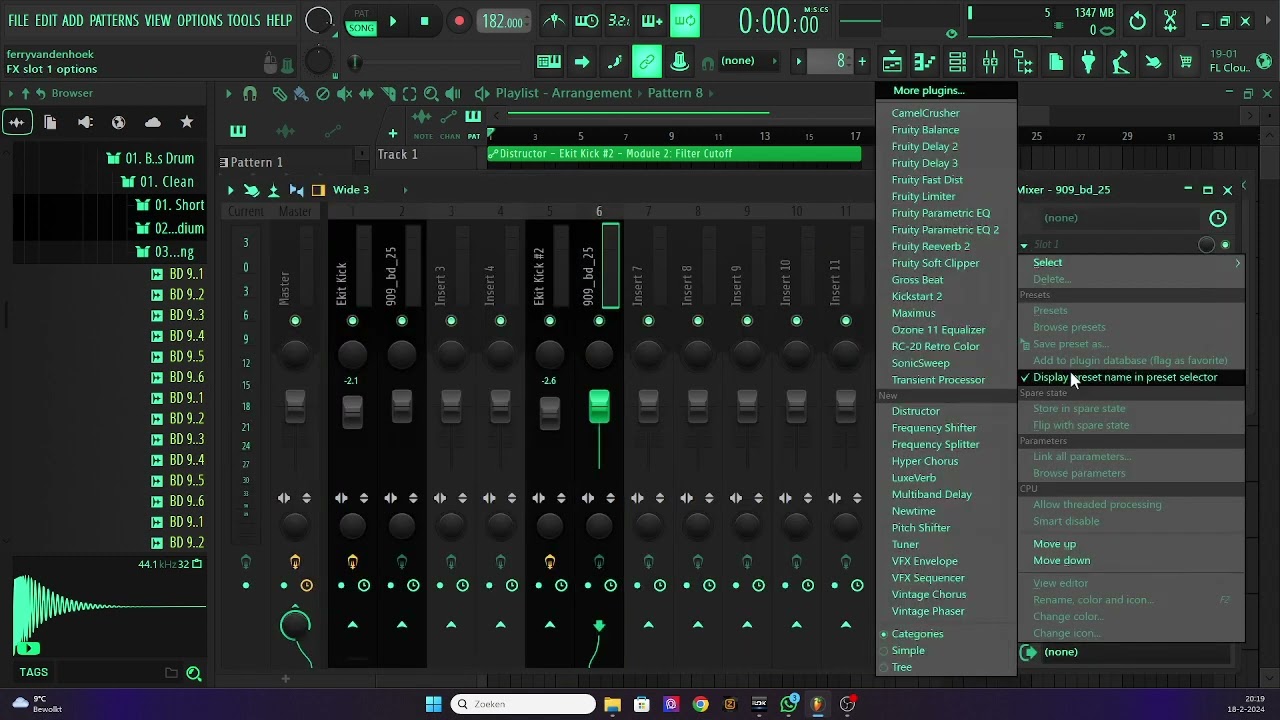
Task: Open the browser cloud tab icon
Action: 152,122
